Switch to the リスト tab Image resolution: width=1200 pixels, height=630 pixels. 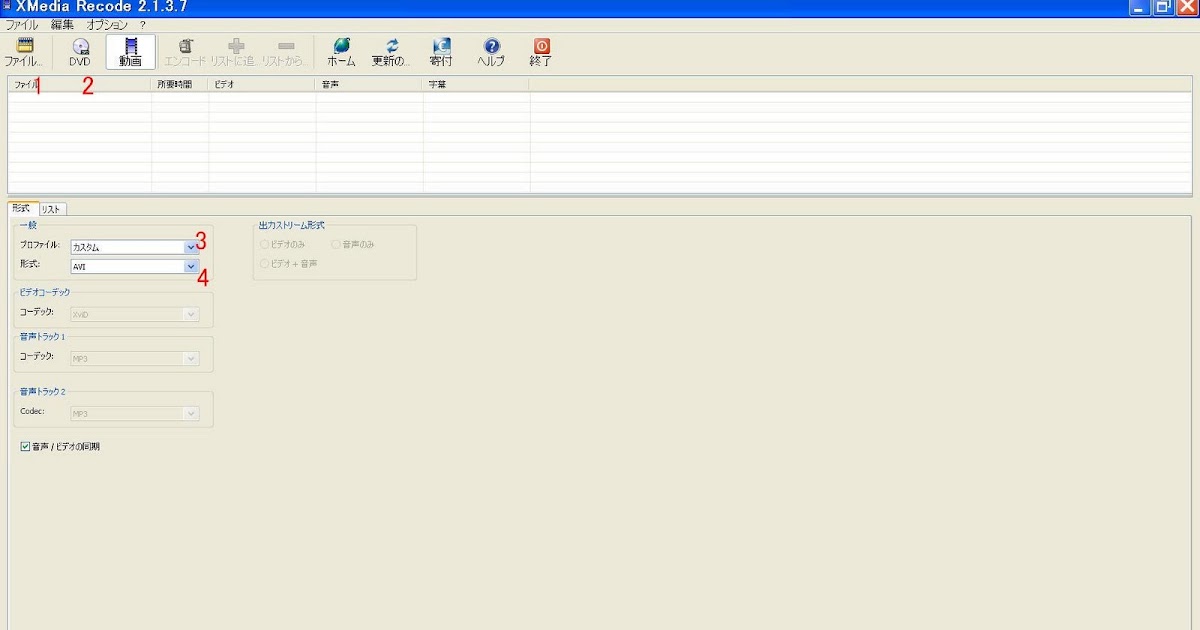coord(51,209)
